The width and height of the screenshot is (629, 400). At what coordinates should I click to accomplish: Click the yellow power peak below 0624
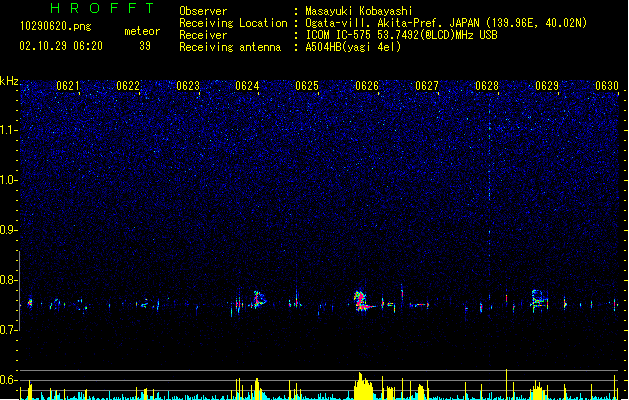(x=257, y=389)
